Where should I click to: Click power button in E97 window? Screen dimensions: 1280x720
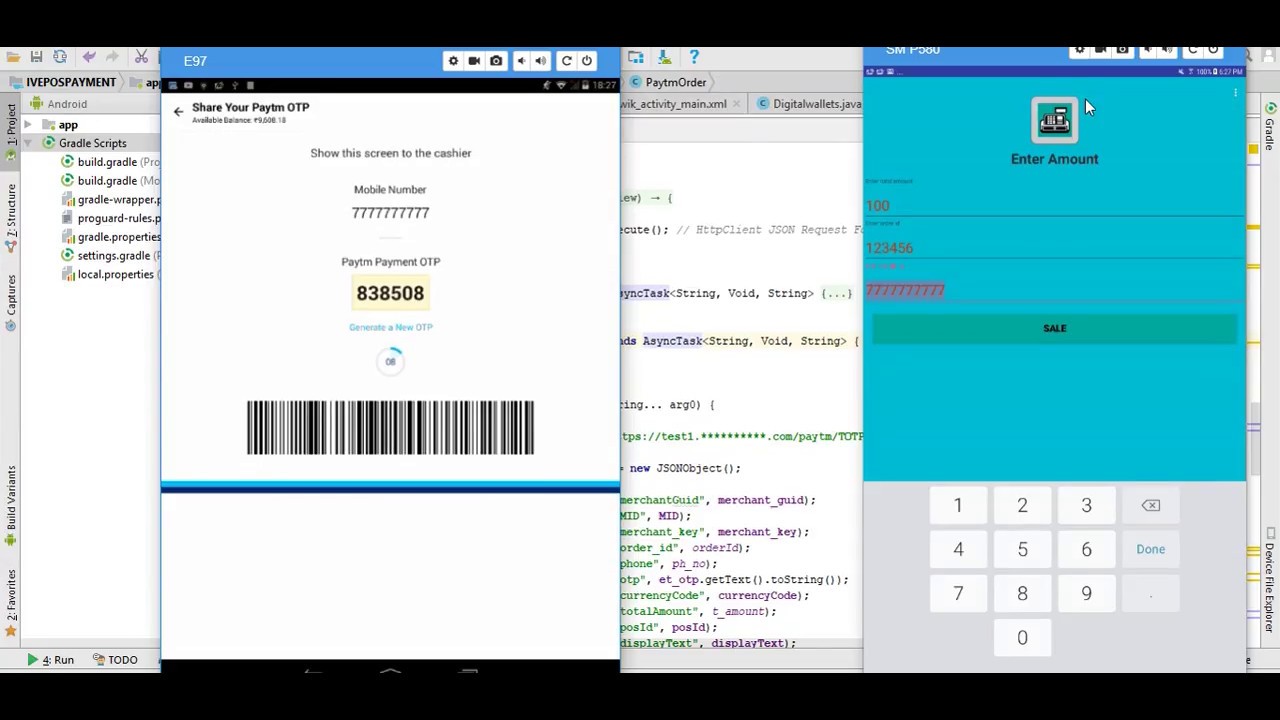(x=587, y=61)
